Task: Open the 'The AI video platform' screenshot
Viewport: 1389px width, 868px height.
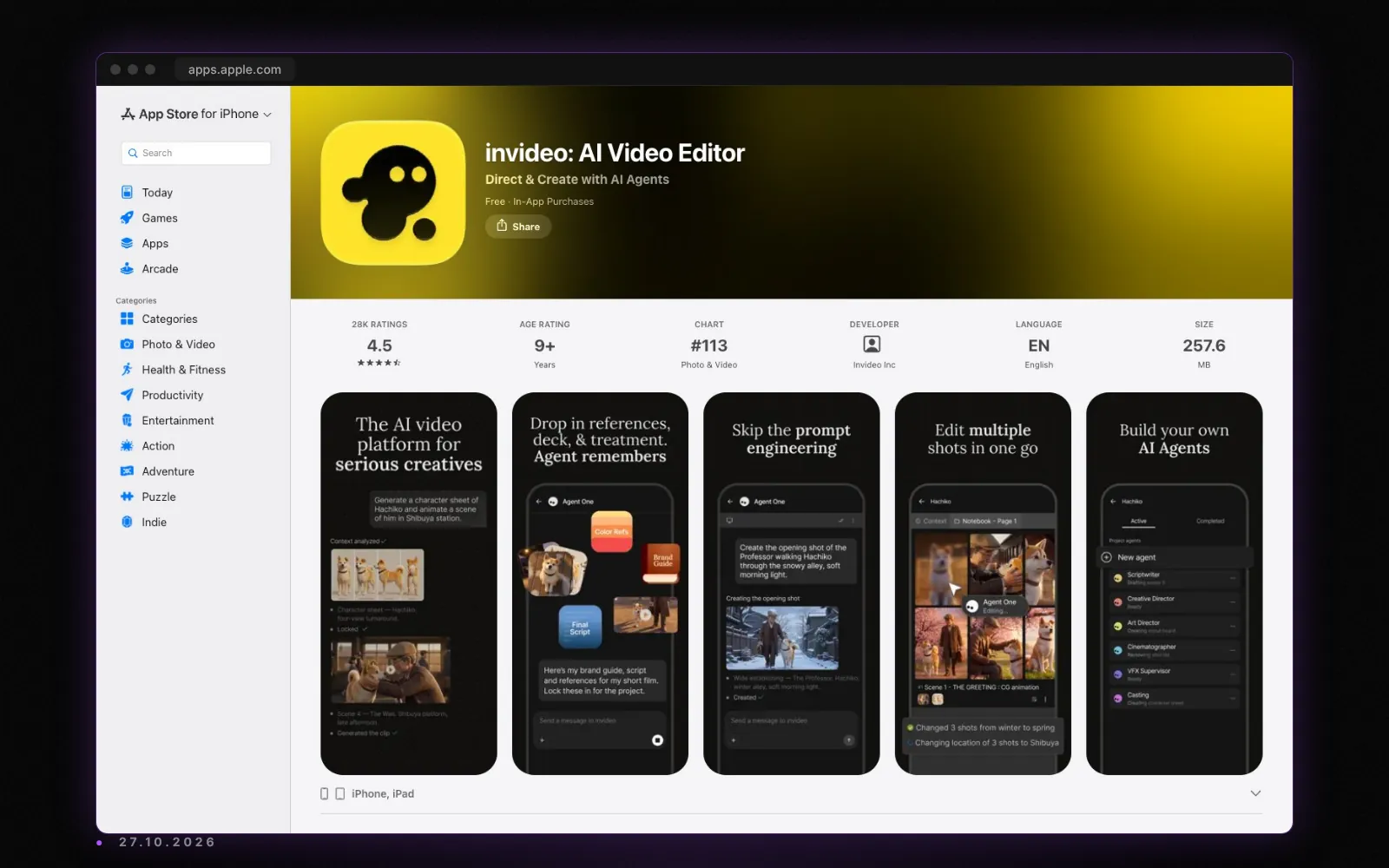Action: (409, 583)
